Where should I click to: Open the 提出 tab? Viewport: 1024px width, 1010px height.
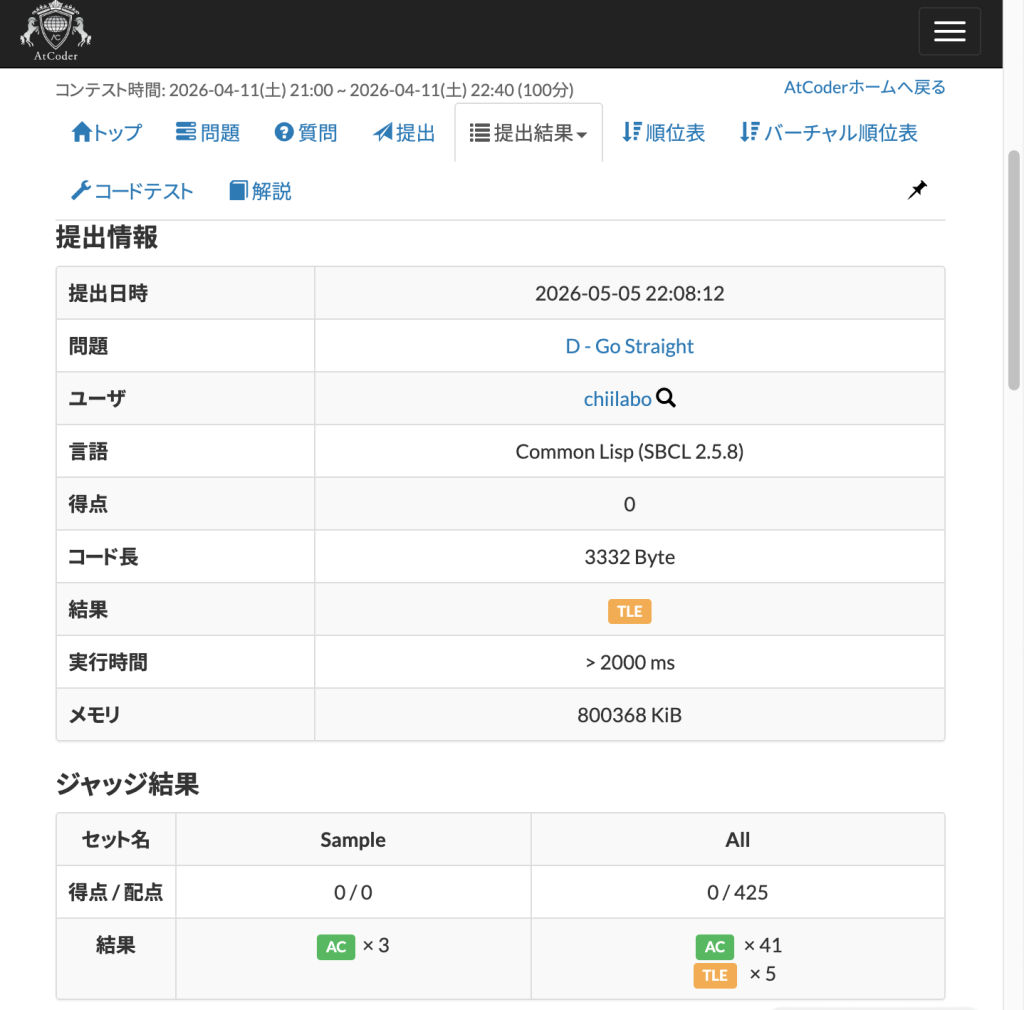click(x=404, y=133)
